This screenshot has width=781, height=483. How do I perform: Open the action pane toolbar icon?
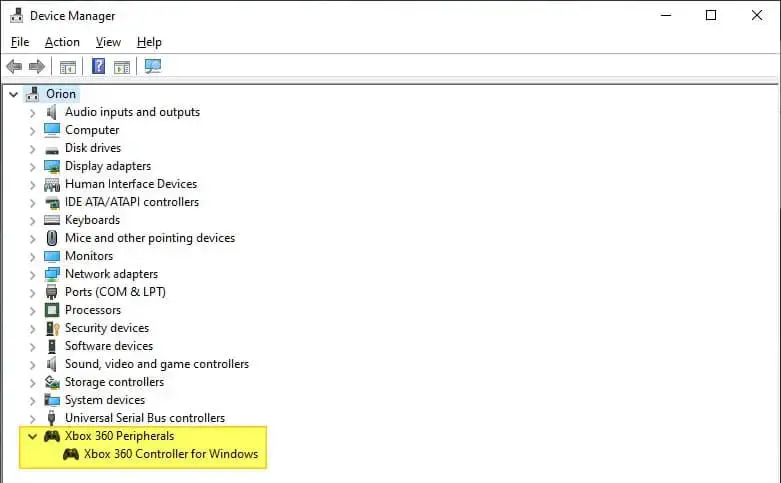click(122, 66)
